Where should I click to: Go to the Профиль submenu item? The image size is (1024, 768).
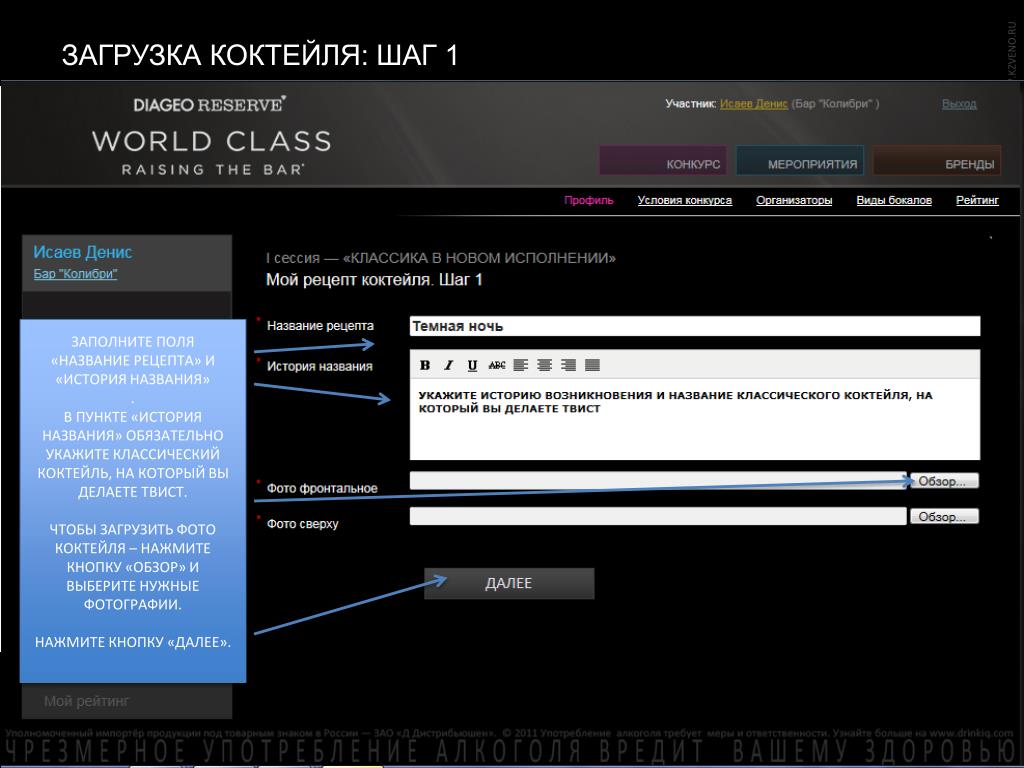click(588, 200)
